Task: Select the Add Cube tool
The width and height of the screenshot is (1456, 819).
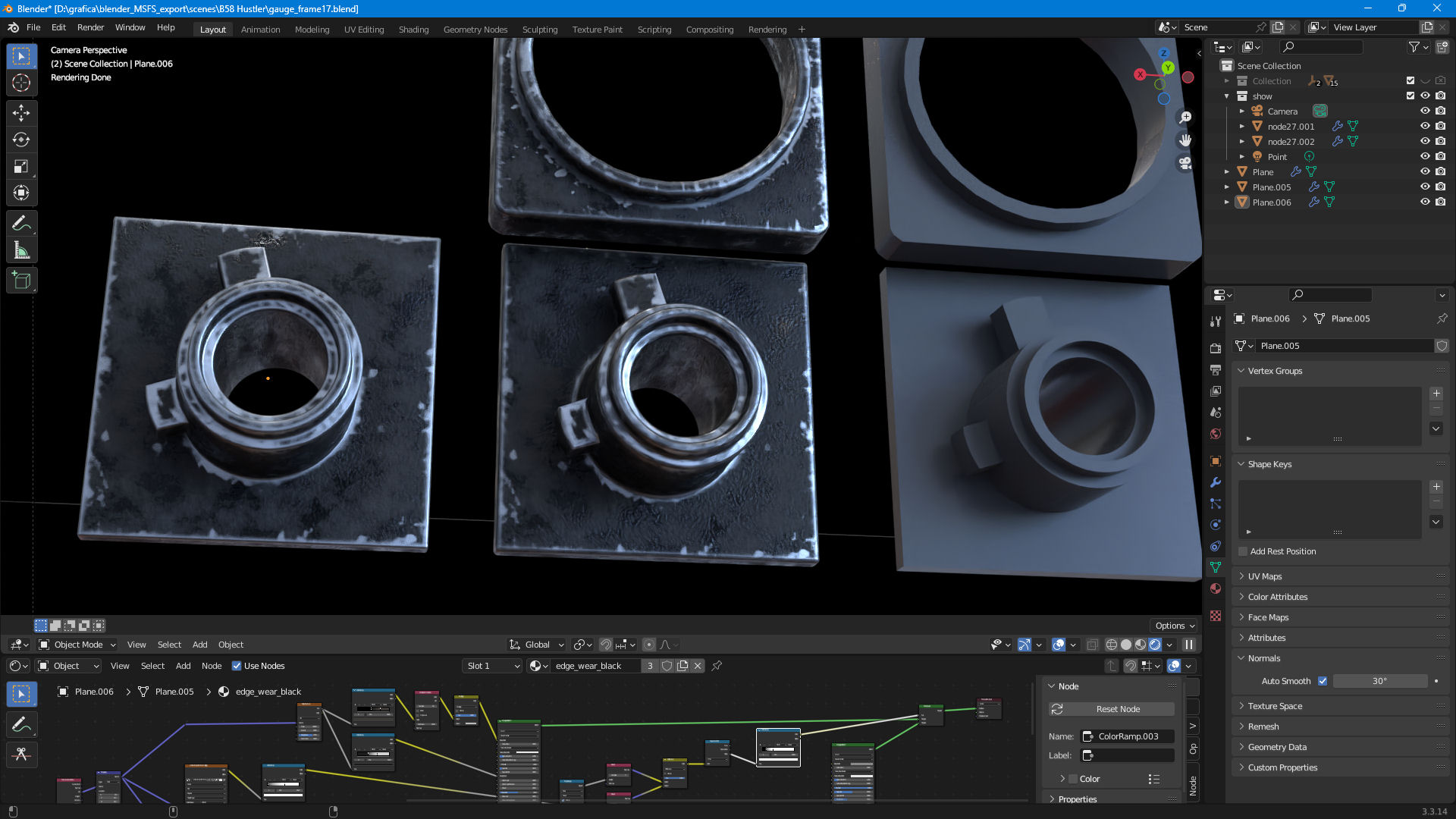Action: tap(21, 281)
